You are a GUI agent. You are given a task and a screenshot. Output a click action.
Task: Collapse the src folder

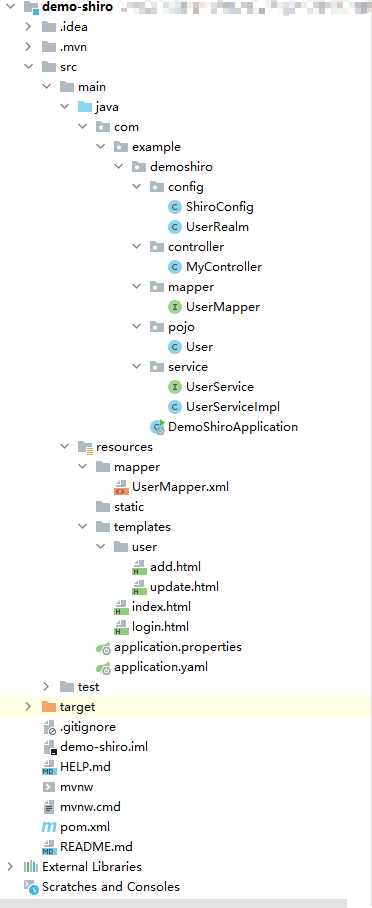point(28,67)
